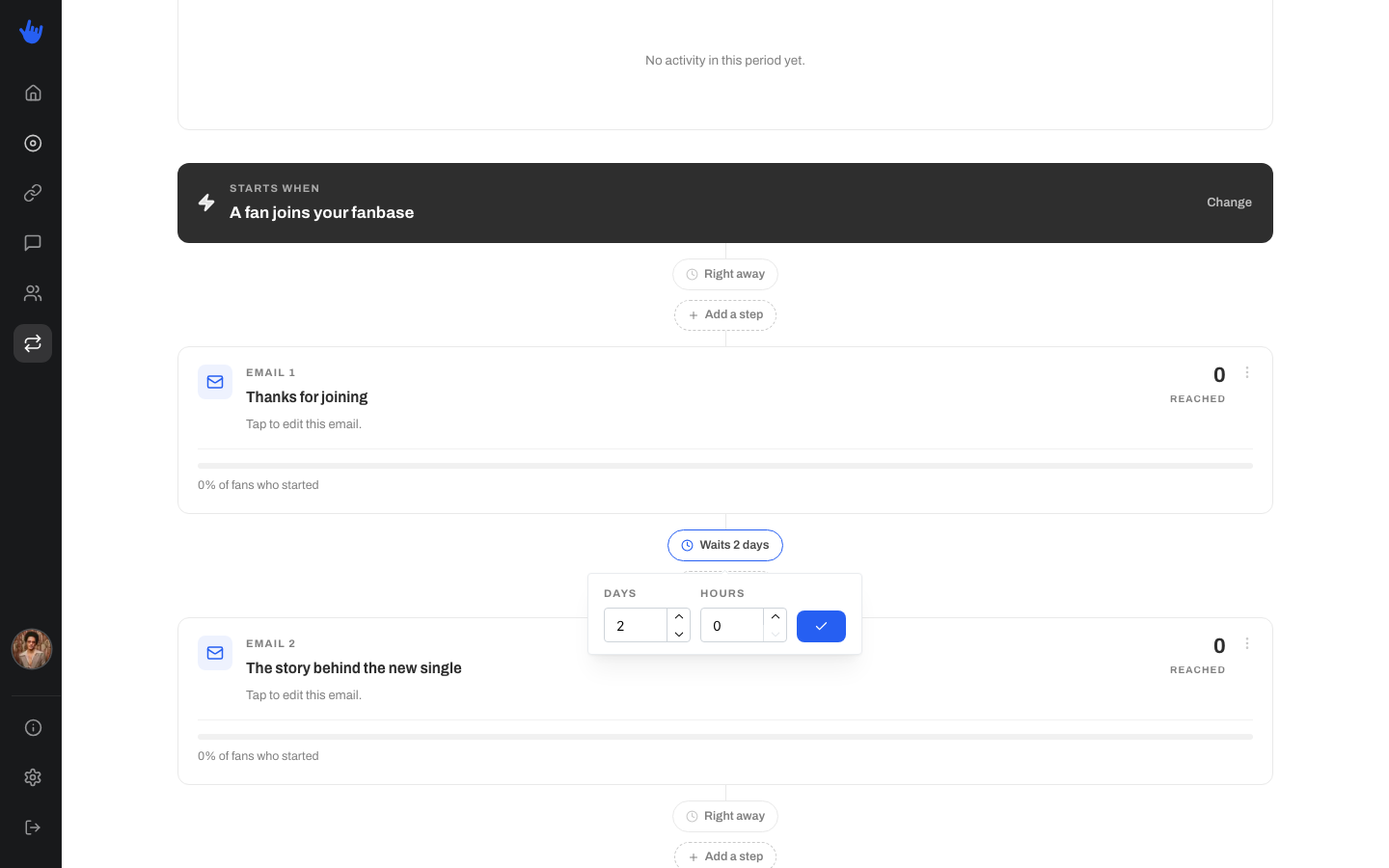Image resolution: width=1389 pixels, height=868 pixels.
Task: Add a step after Email 2
Action: (x=725, y=855)
